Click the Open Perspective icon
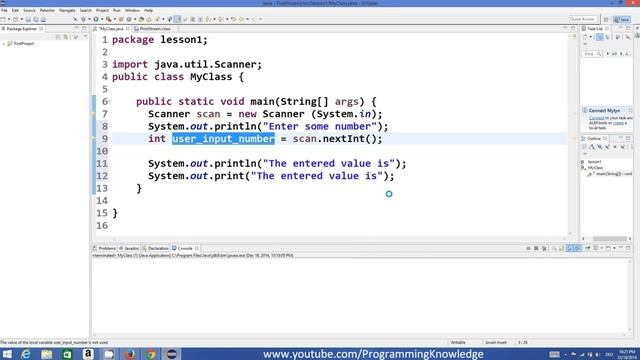This screenshot has width=640, height=360. pos(606,19)
